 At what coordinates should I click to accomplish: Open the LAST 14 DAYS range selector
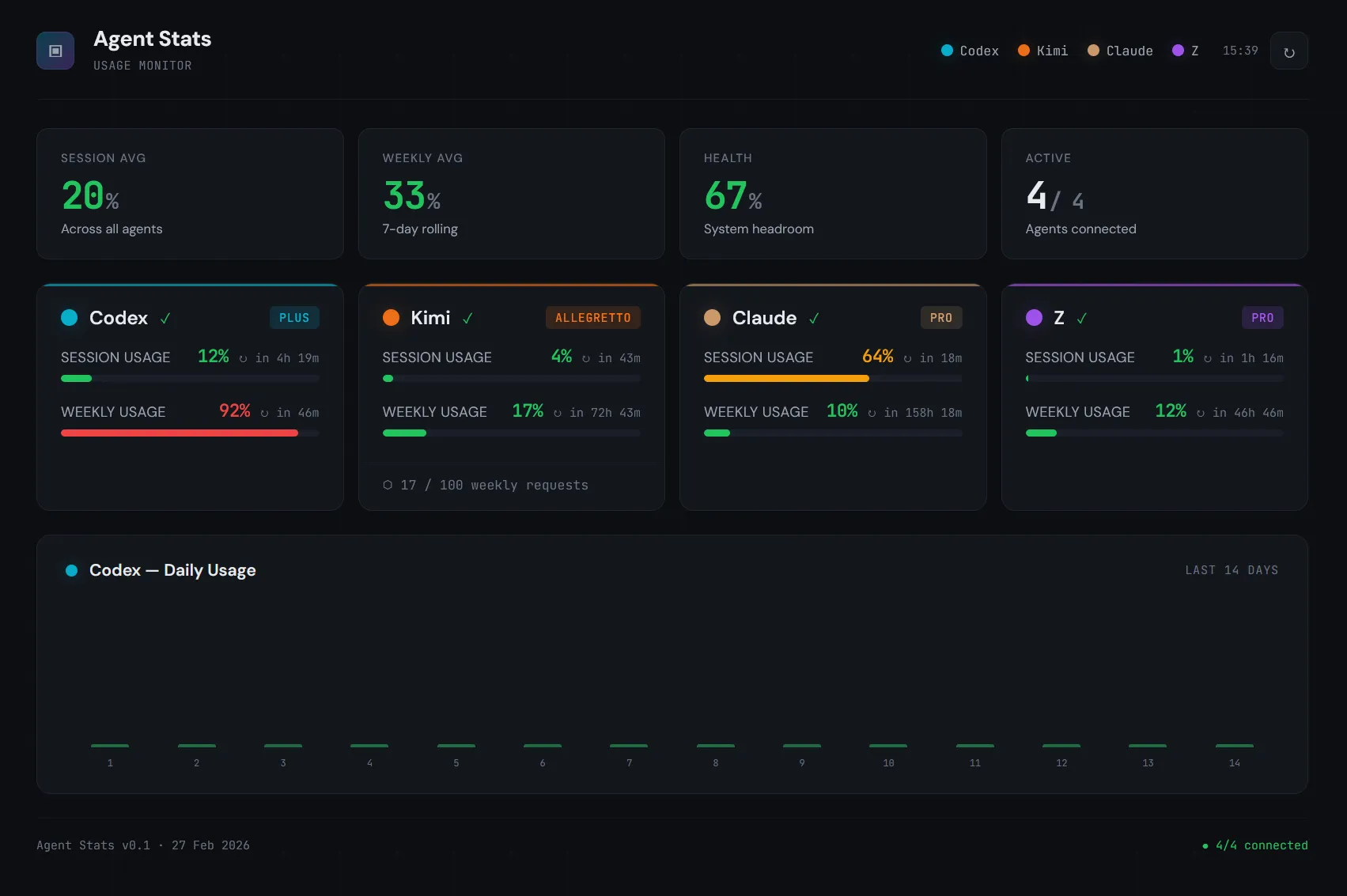coord(1231,569)
